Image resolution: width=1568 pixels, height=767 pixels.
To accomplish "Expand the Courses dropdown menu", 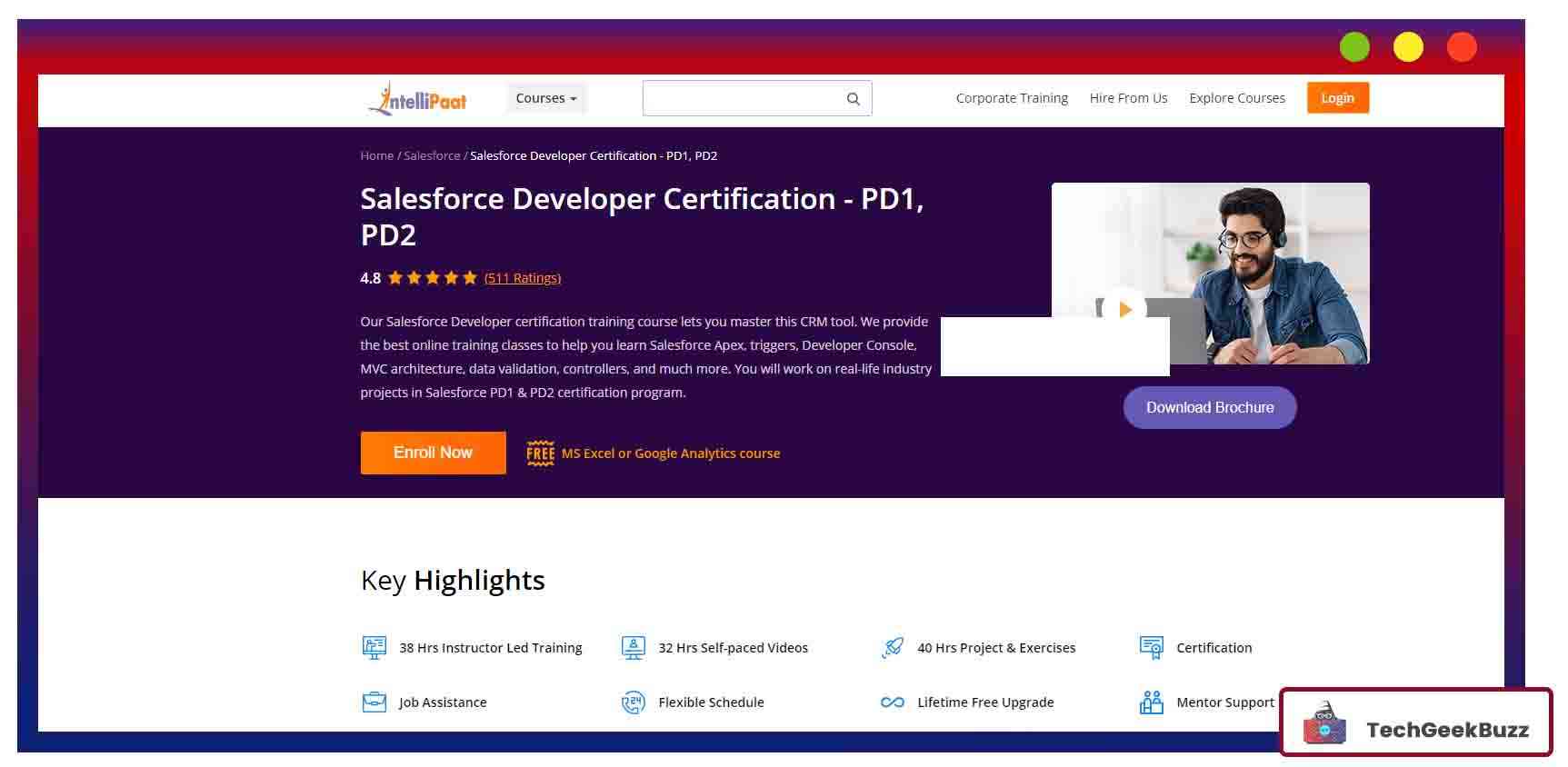I will coord(545,98).
